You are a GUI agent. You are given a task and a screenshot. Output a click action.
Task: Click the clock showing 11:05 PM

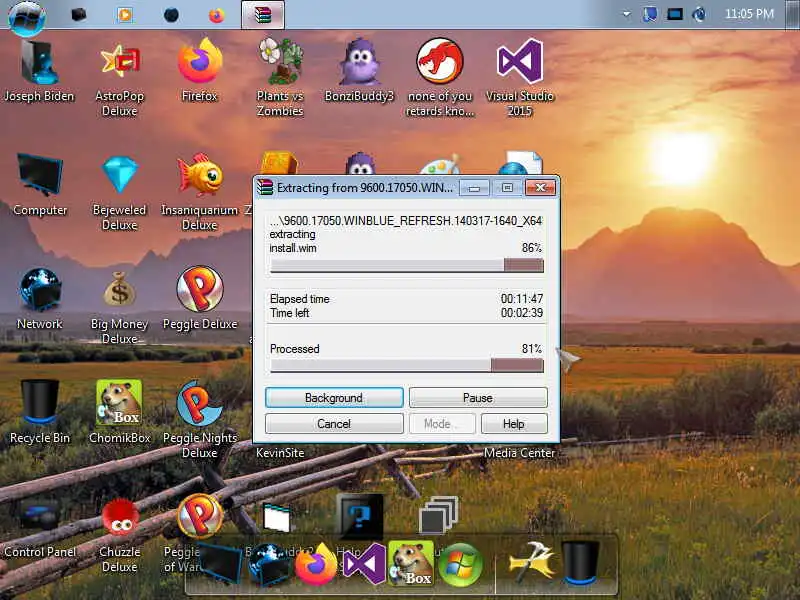(749, 14)
